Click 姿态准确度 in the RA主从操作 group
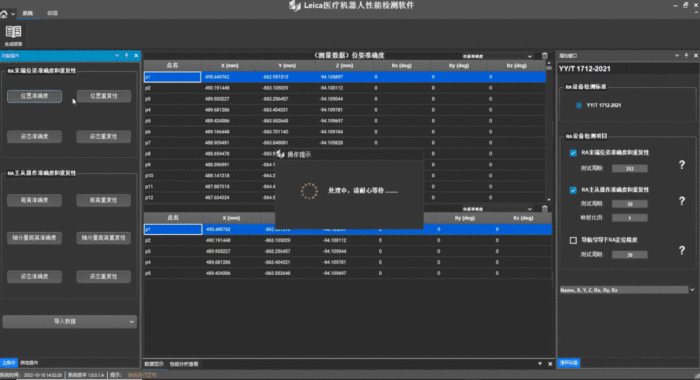 point(34,276)
